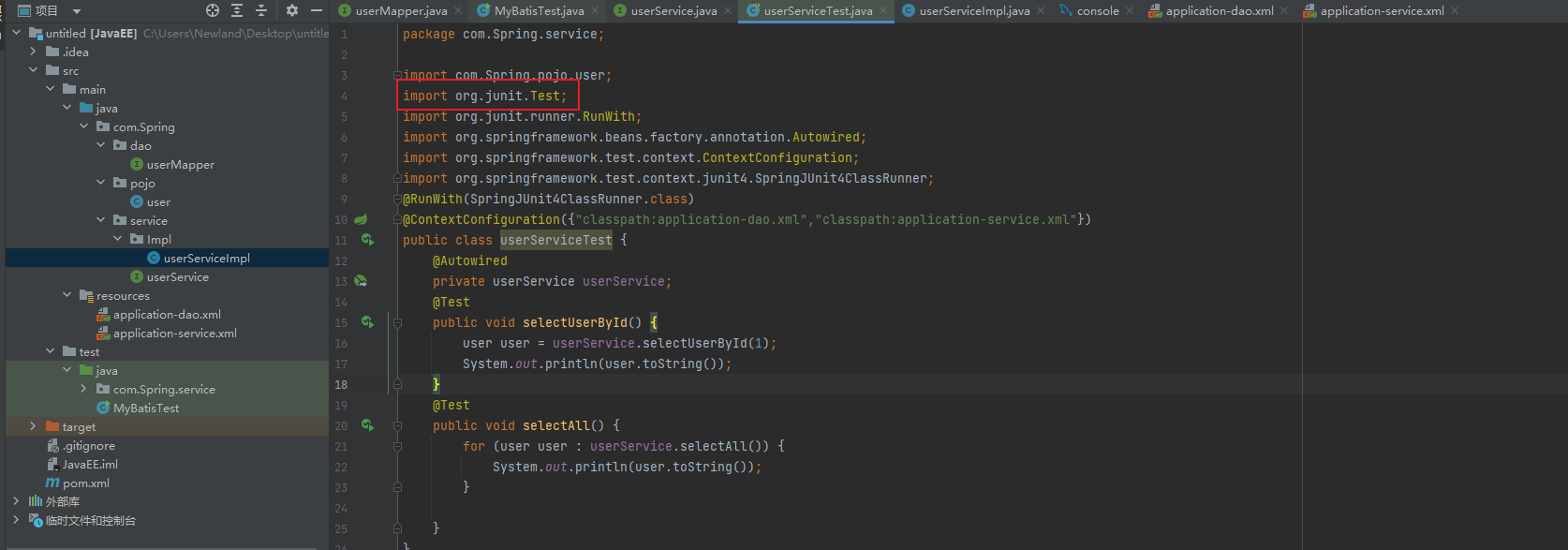Collapse the Impl package
1568x550 pixels.
point(117,239)
